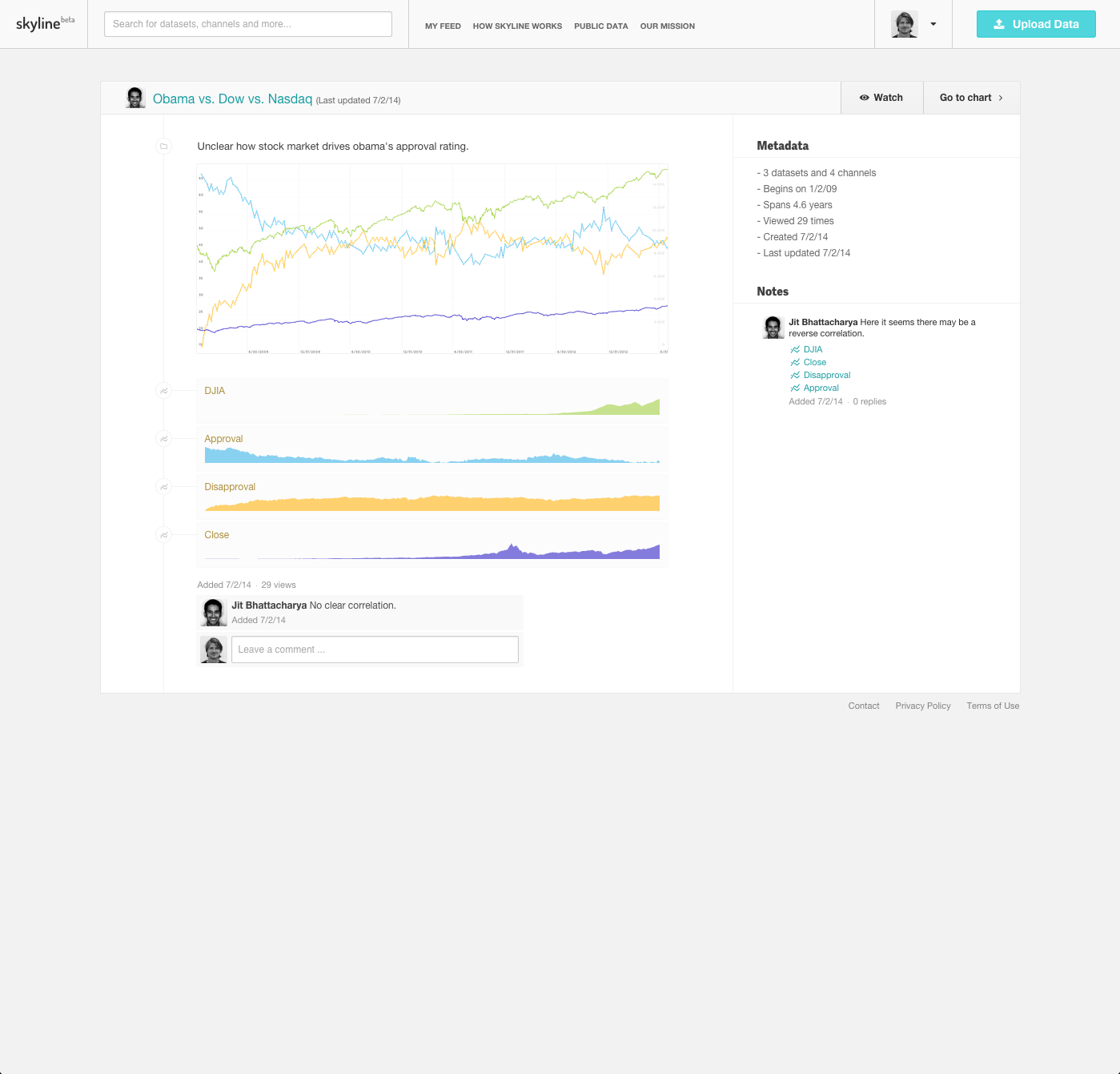Click the user avatar in top bar
Viewport: 1120px width, 1074px height.
point(905,24)
